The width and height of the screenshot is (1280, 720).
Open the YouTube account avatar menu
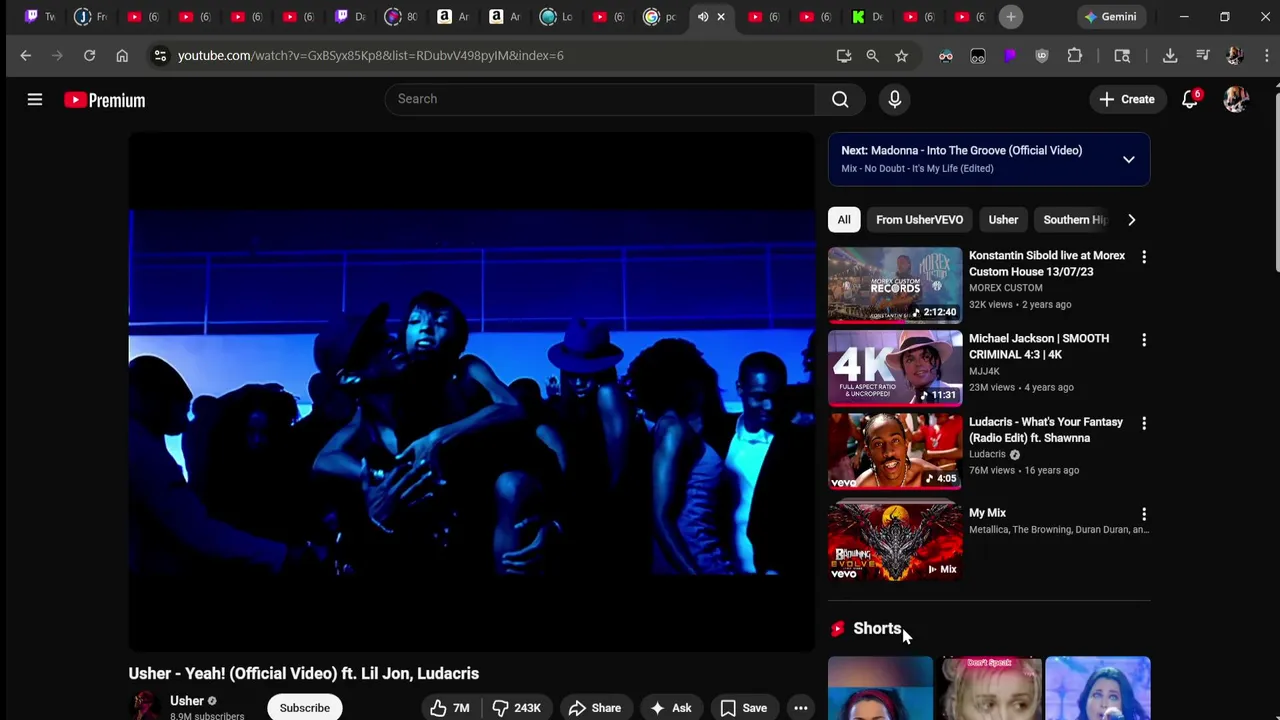1236,99
